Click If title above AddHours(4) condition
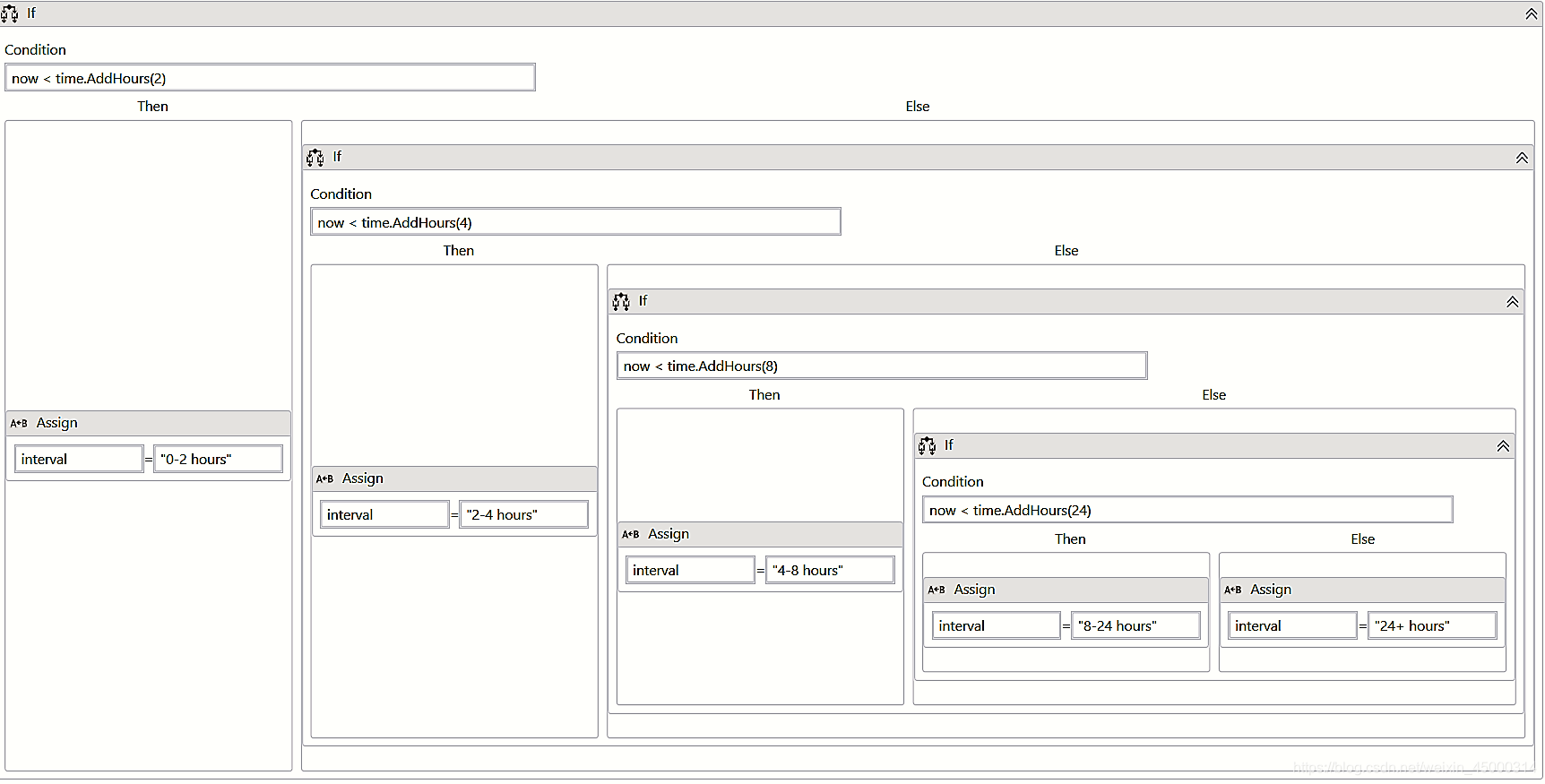 [x=337, y=157]
